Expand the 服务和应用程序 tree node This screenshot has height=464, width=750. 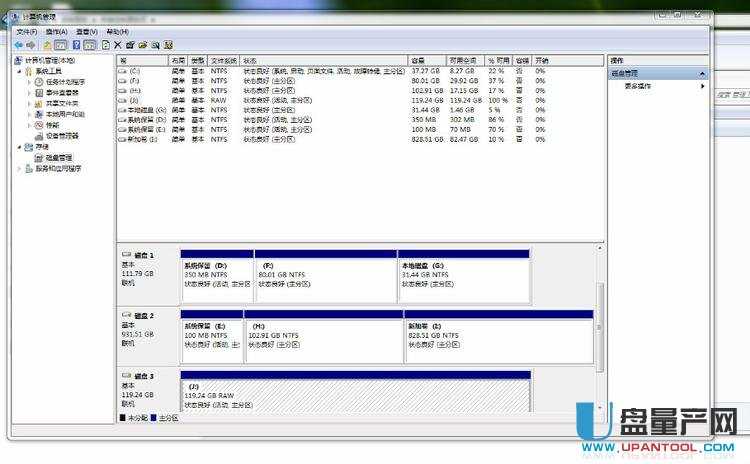[x=19, y=168]
